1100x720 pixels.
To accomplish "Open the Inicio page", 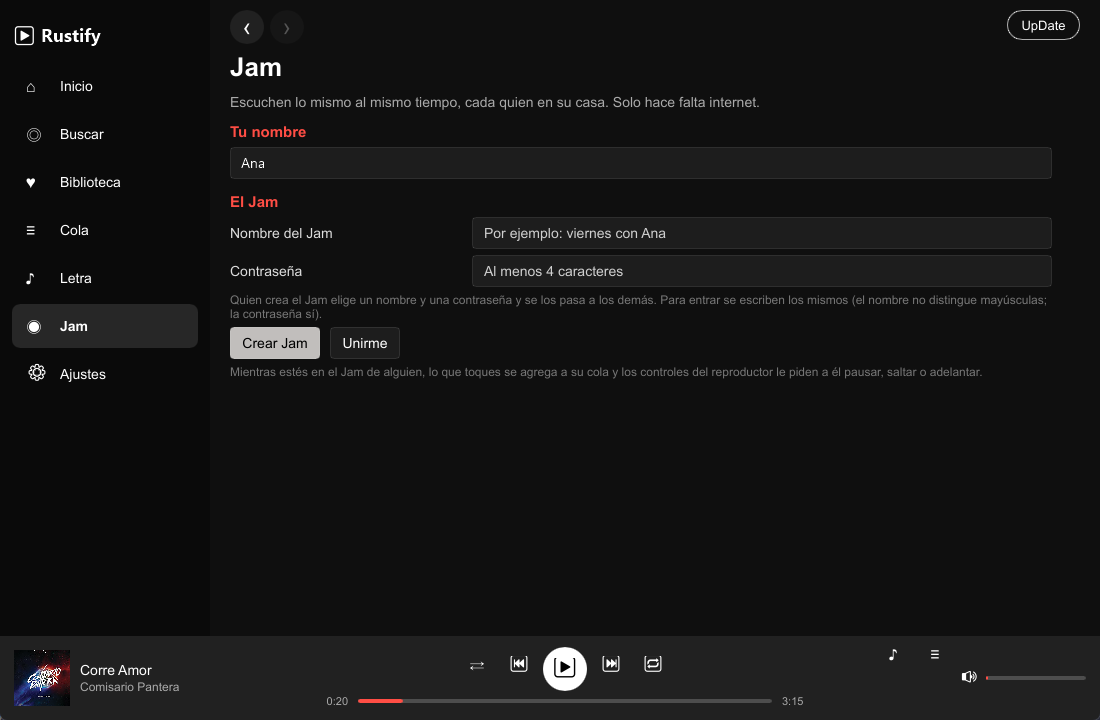I will (105, 86).
